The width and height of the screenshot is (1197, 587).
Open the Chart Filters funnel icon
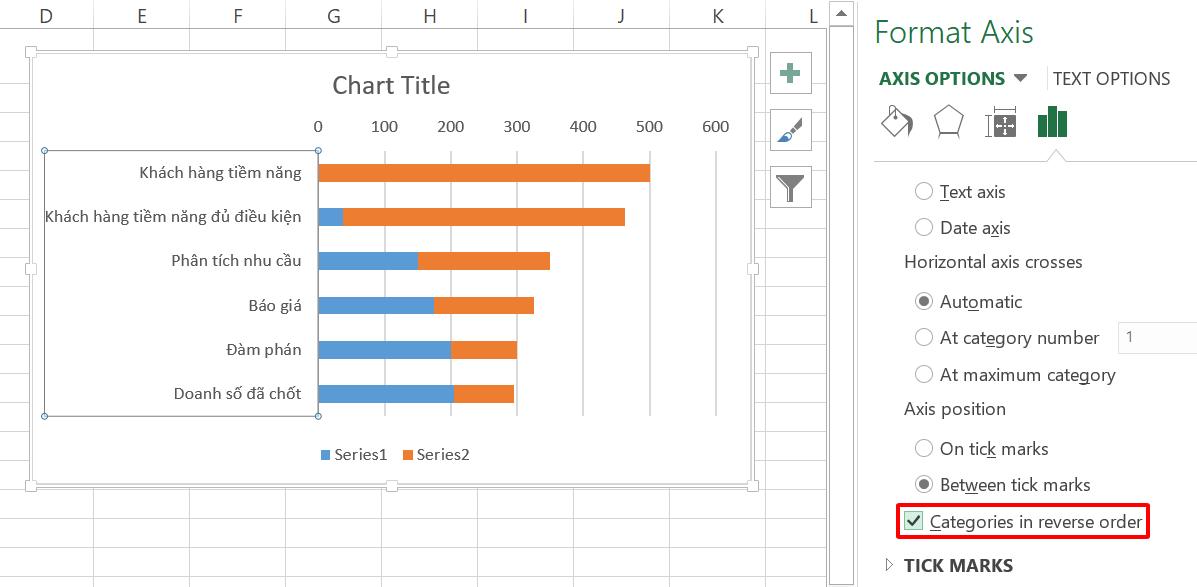click(789, 186)
